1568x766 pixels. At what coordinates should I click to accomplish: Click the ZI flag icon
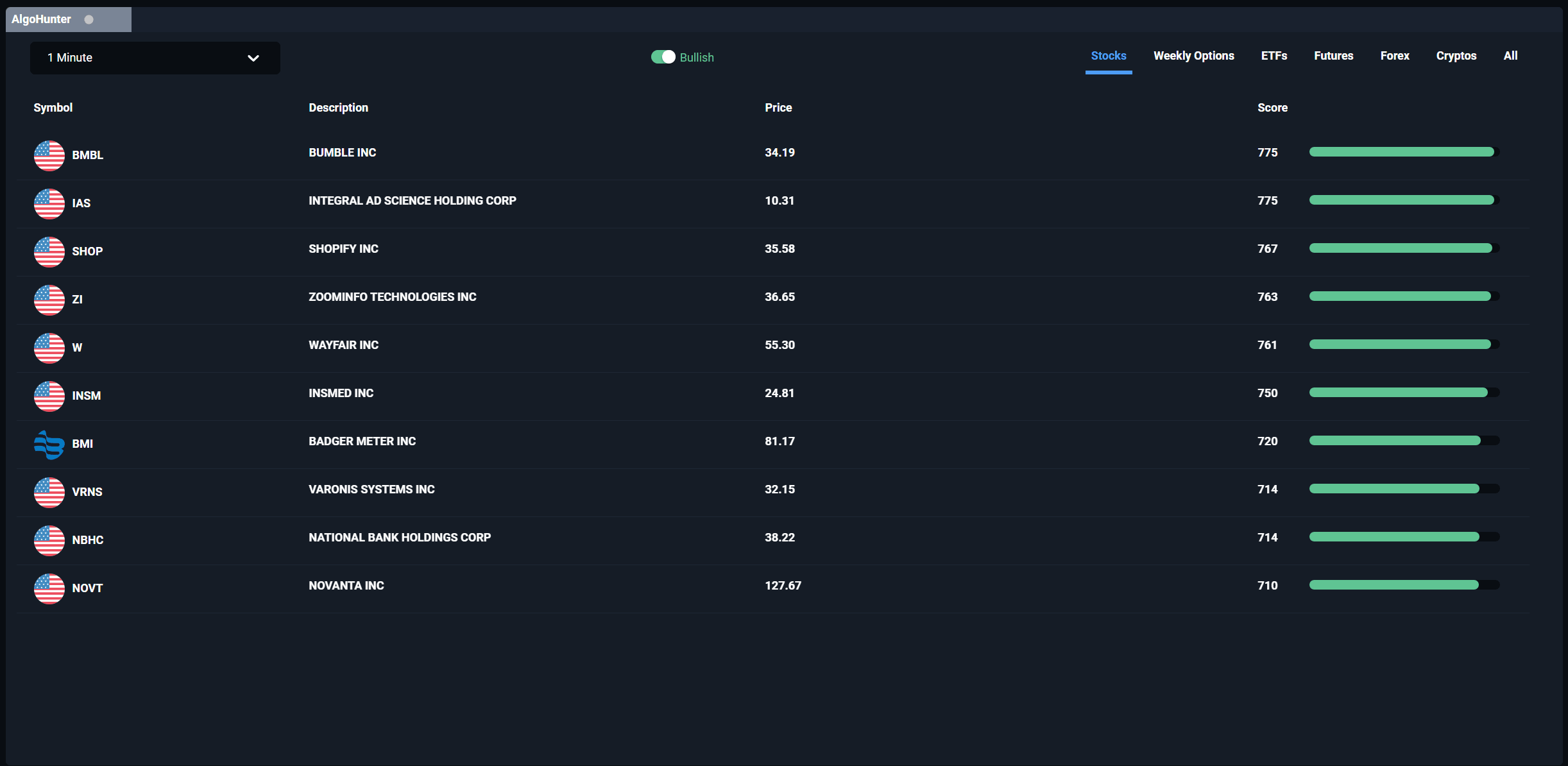[x=49, y=300]
